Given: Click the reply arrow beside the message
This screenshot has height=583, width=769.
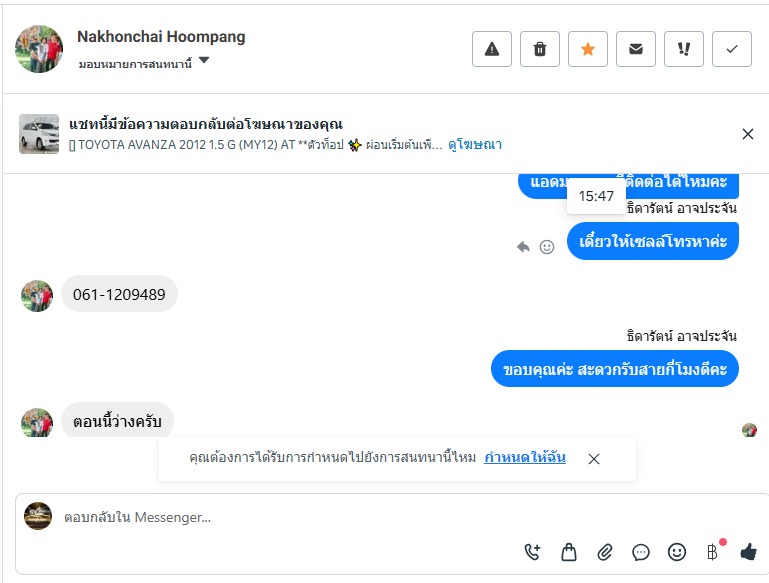Looking at the screenshot, I should pos(523,246).
